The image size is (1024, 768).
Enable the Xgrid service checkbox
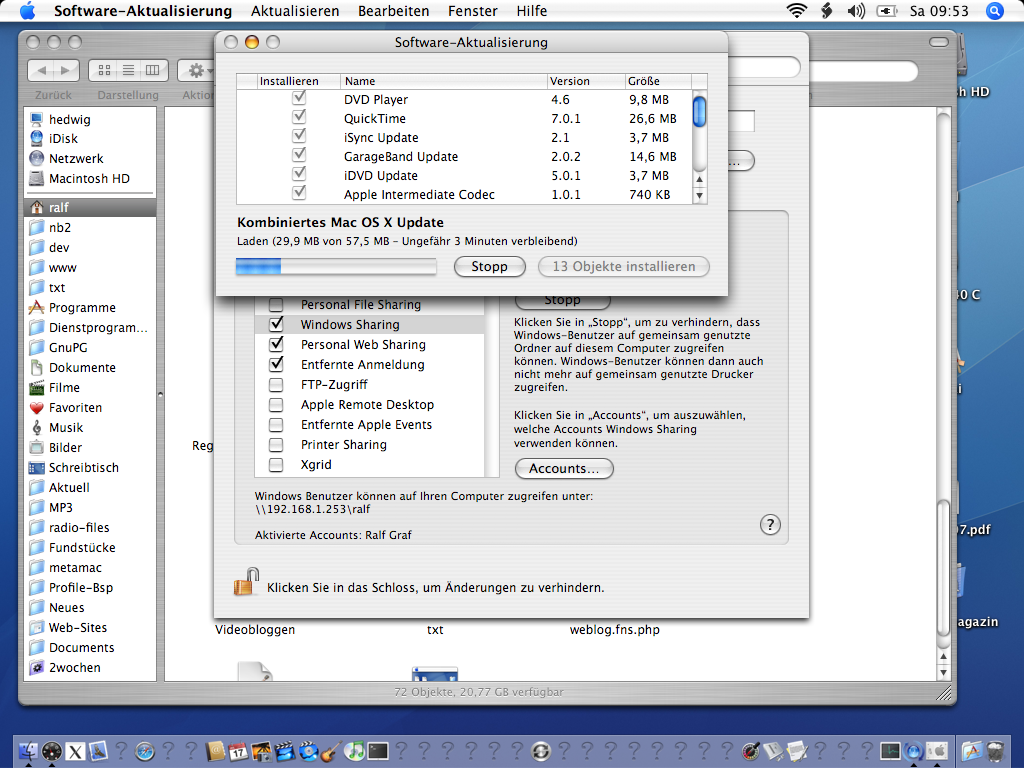tap(276, 465)
